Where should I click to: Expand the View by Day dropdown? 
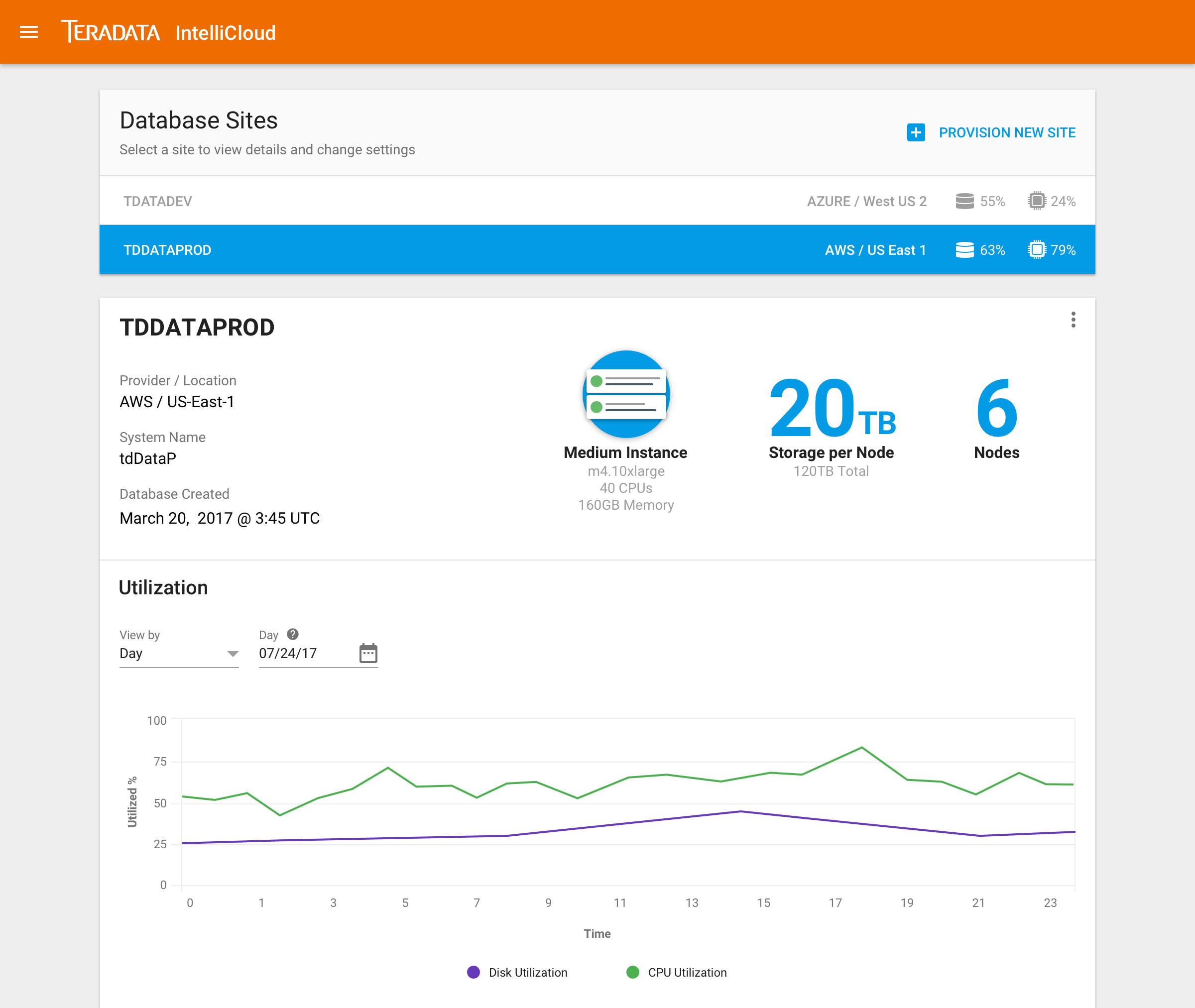[179, 654]
